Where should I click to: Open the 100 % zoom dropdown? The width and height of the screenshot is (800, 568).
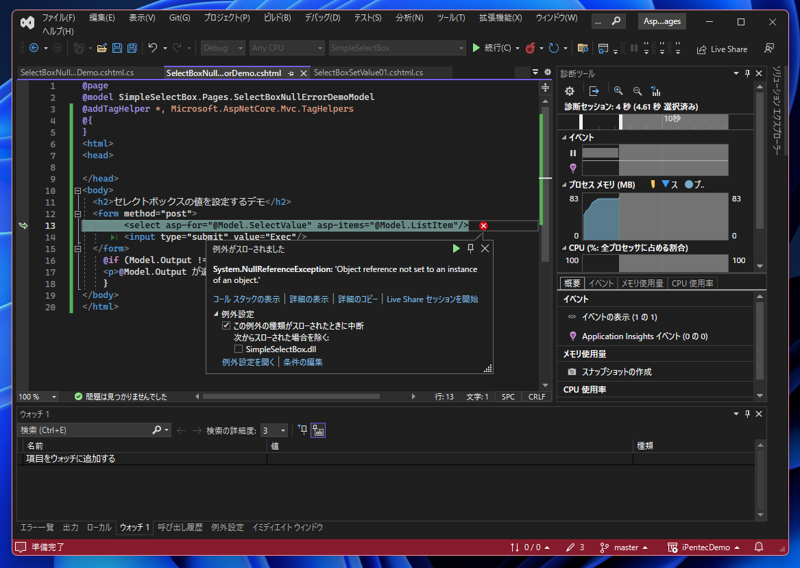point(37,397)
